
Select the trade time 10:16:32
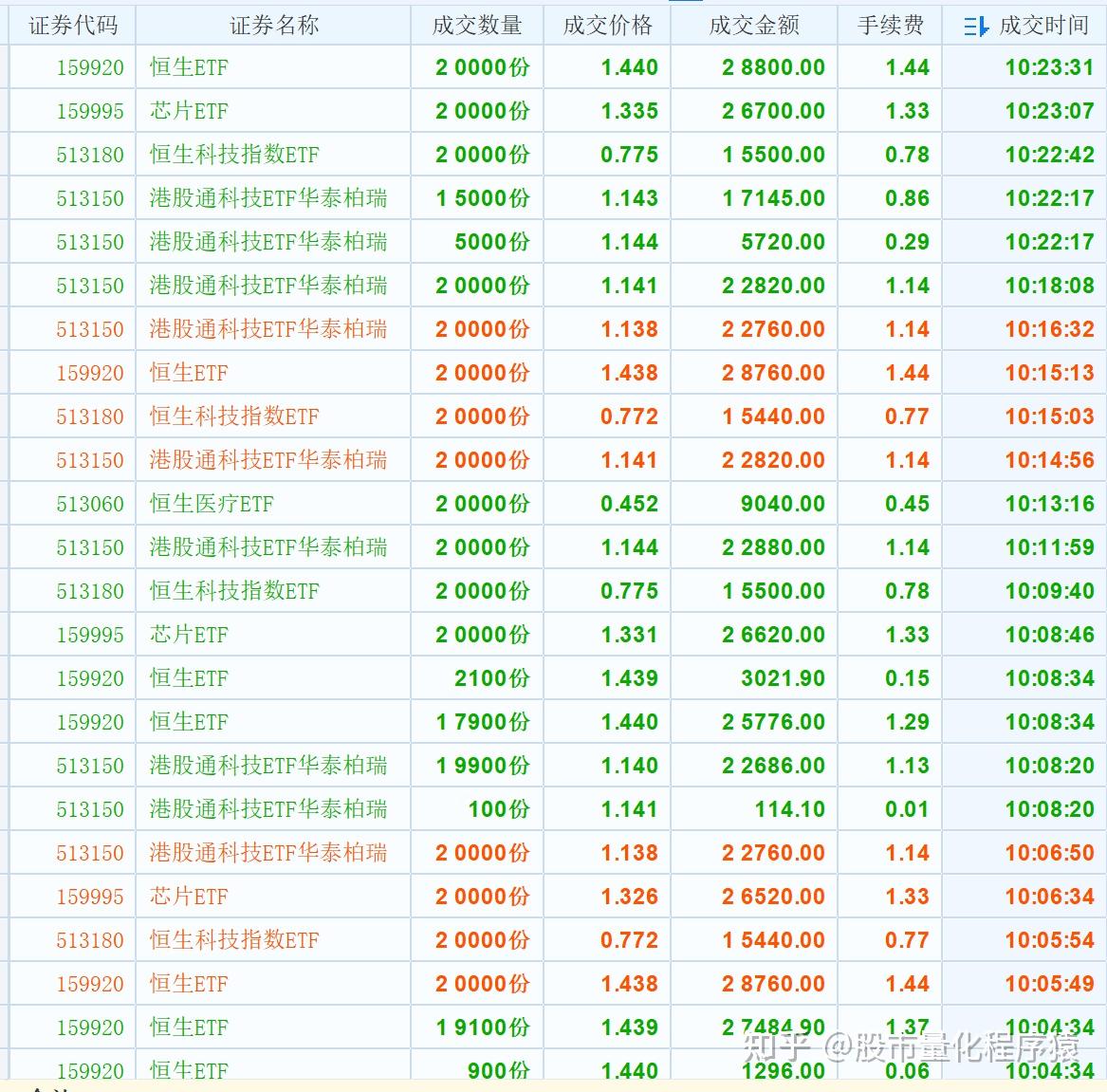1049,329
